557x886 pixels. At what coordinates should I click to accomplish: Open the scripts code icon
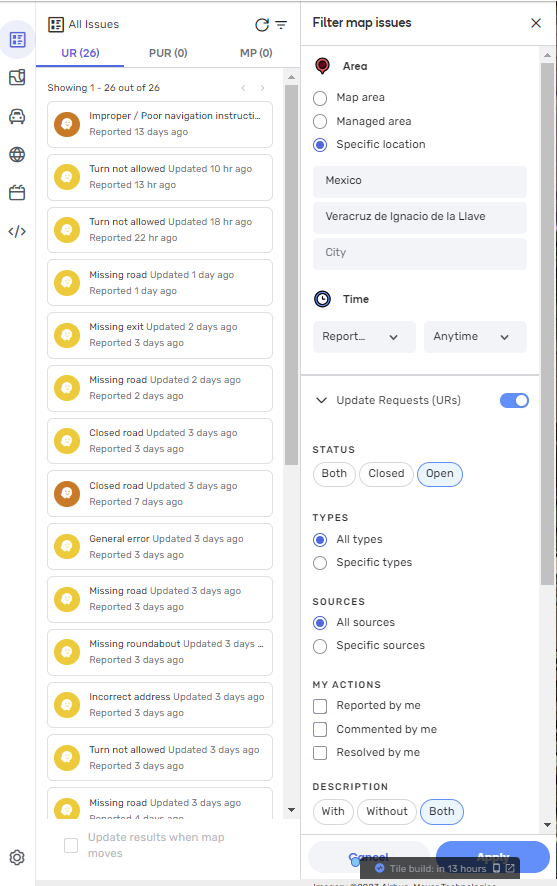(x=17, y=231)
